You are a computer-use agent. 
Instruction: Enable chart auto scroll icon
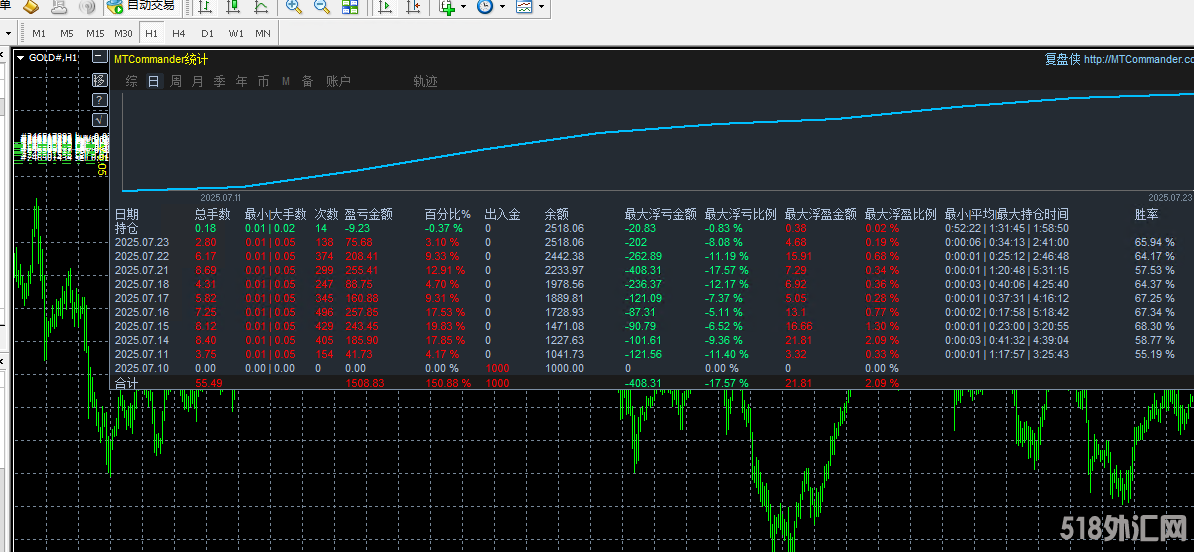click(x=385, y=7)
